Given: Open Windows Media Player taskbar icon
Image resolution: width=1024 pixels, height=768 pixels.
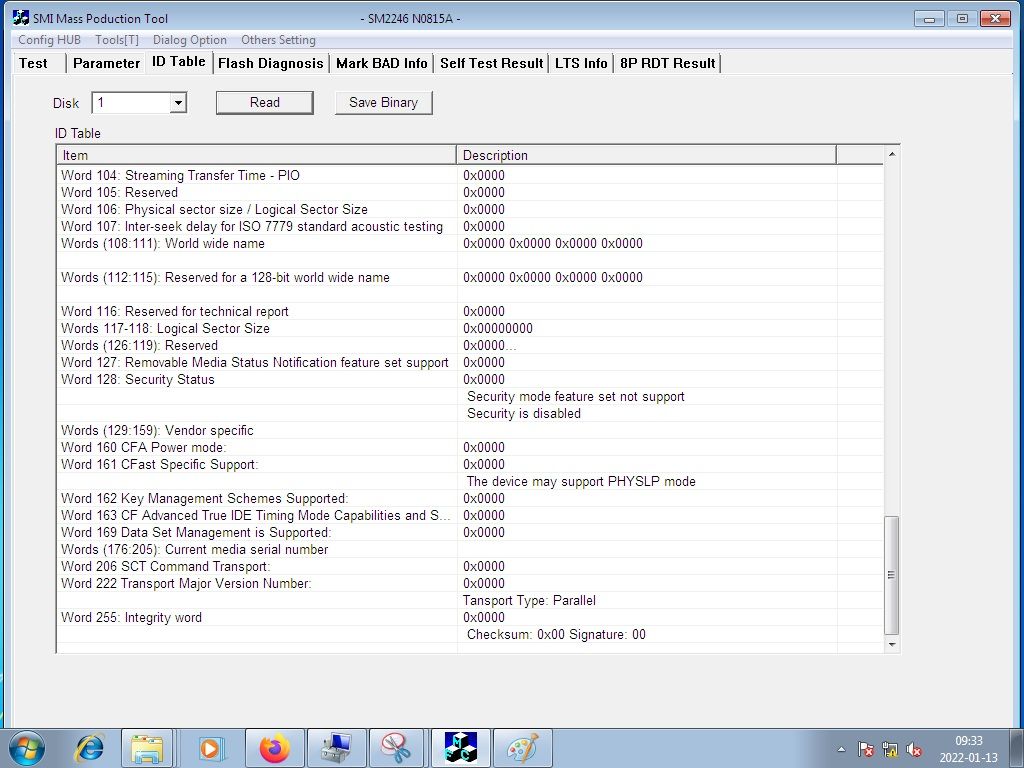Looking at the screenshot, I should point(210,748).
